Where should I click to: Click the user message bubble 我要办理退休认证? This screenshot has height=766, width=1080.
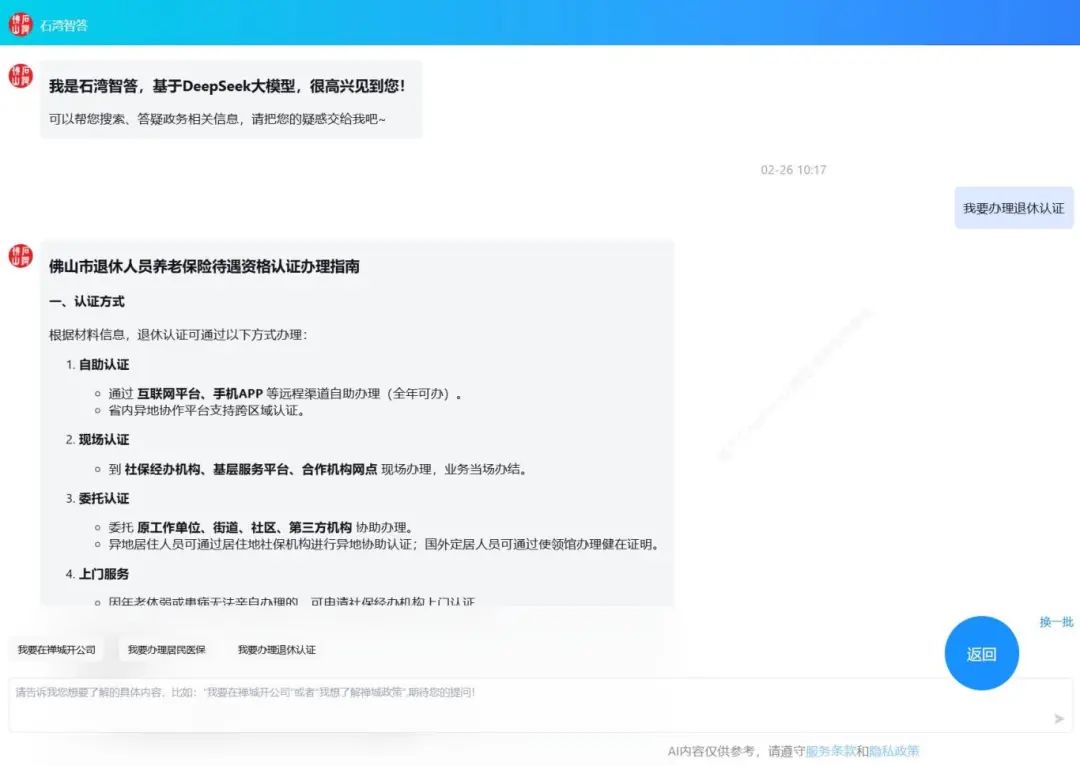click(x=1014, y=208)
